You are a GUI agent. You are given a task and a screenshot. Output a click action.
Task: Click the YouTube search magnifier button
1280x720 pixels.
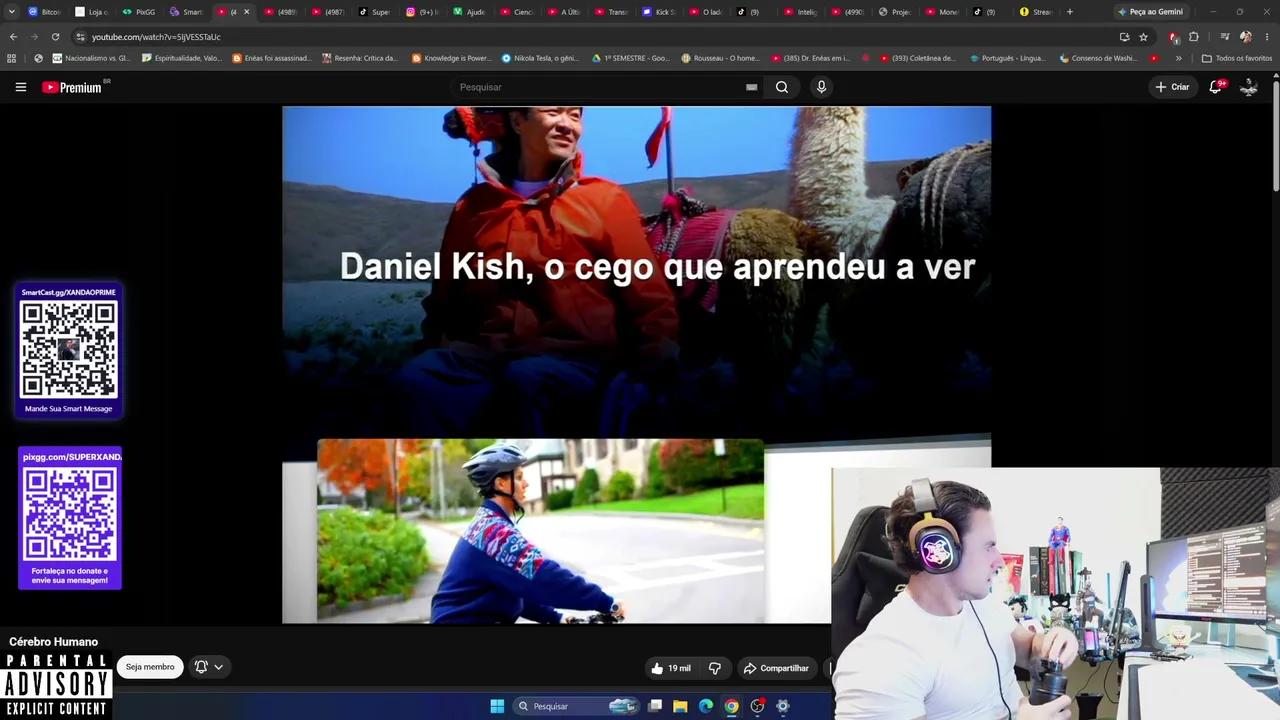(782, 87)
